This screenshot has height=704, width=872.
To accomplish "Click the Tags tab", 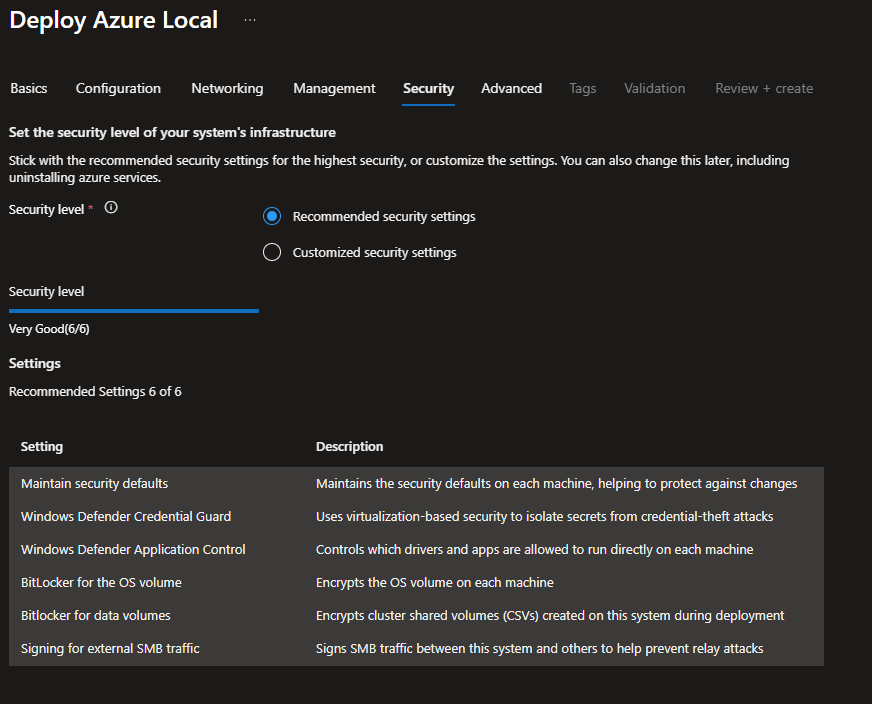I will pos(582,88).
